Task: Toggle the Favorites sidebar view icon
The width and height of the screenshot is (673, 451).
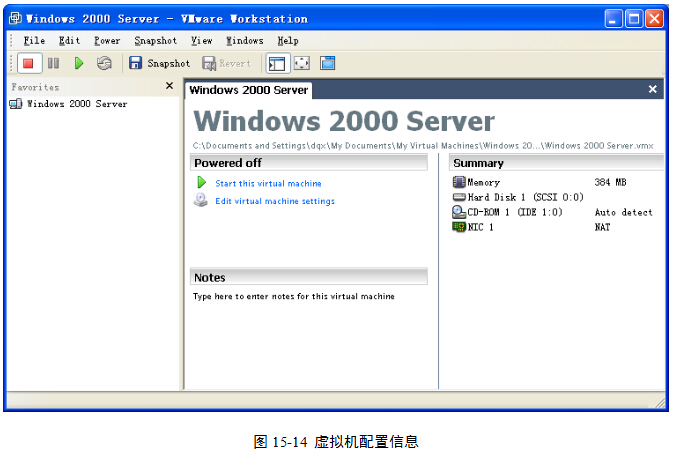Action: (277, 64)
